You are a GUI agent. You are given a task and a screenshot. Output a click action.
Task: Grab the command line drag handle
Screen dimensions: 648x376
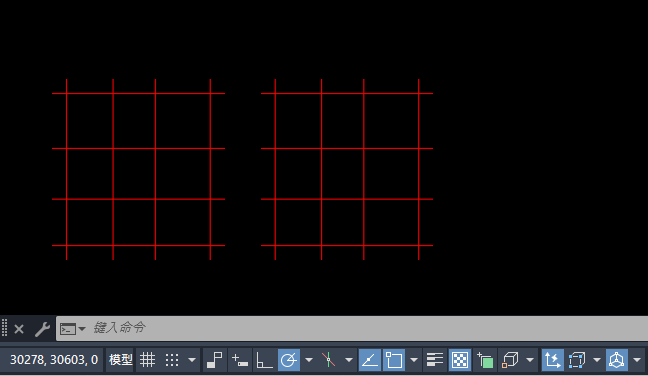pos(5,328)
